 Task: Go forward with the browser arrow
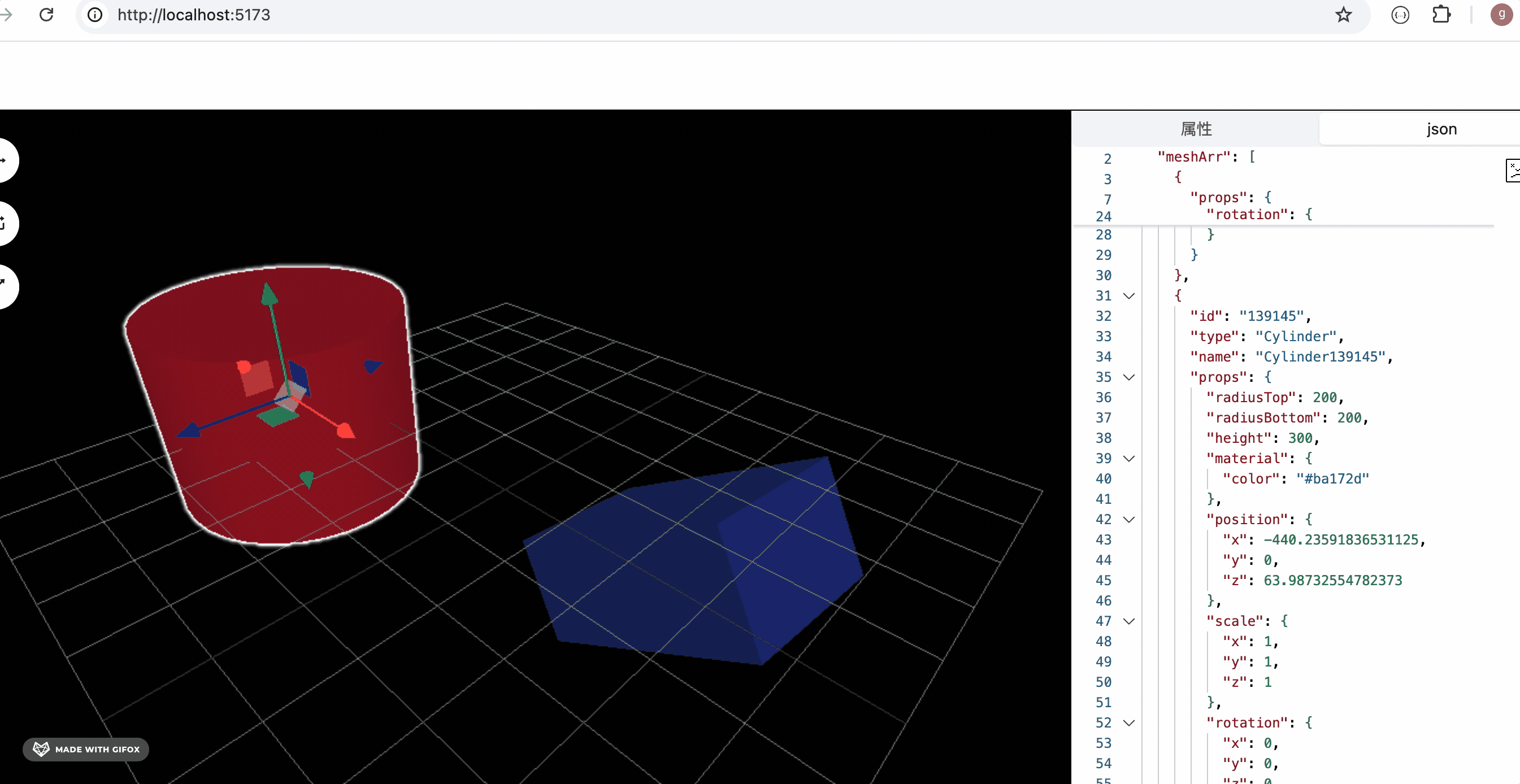6,15
